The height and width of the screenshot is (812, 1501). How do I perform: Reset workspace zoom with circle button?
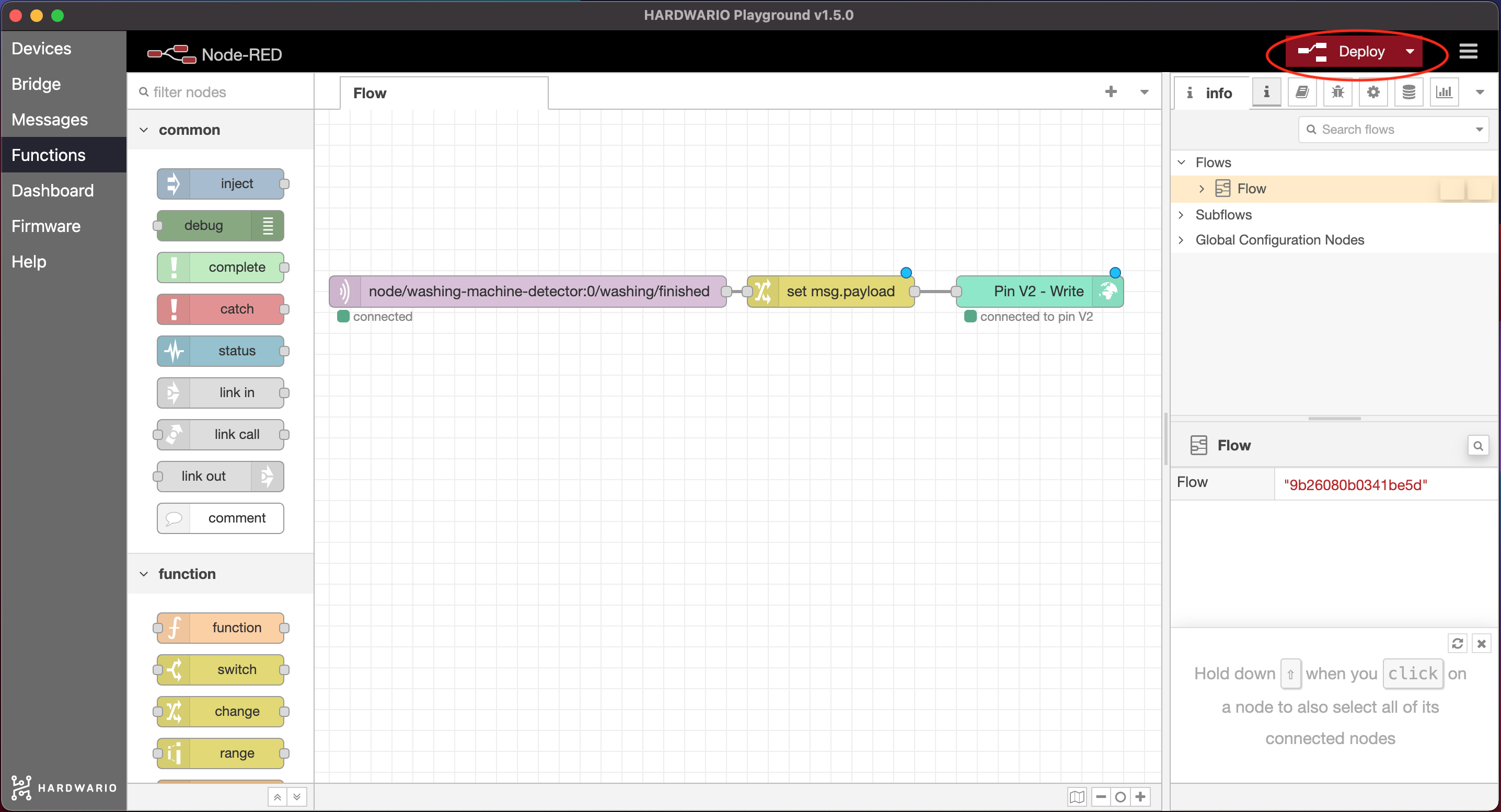[1121, 797]
